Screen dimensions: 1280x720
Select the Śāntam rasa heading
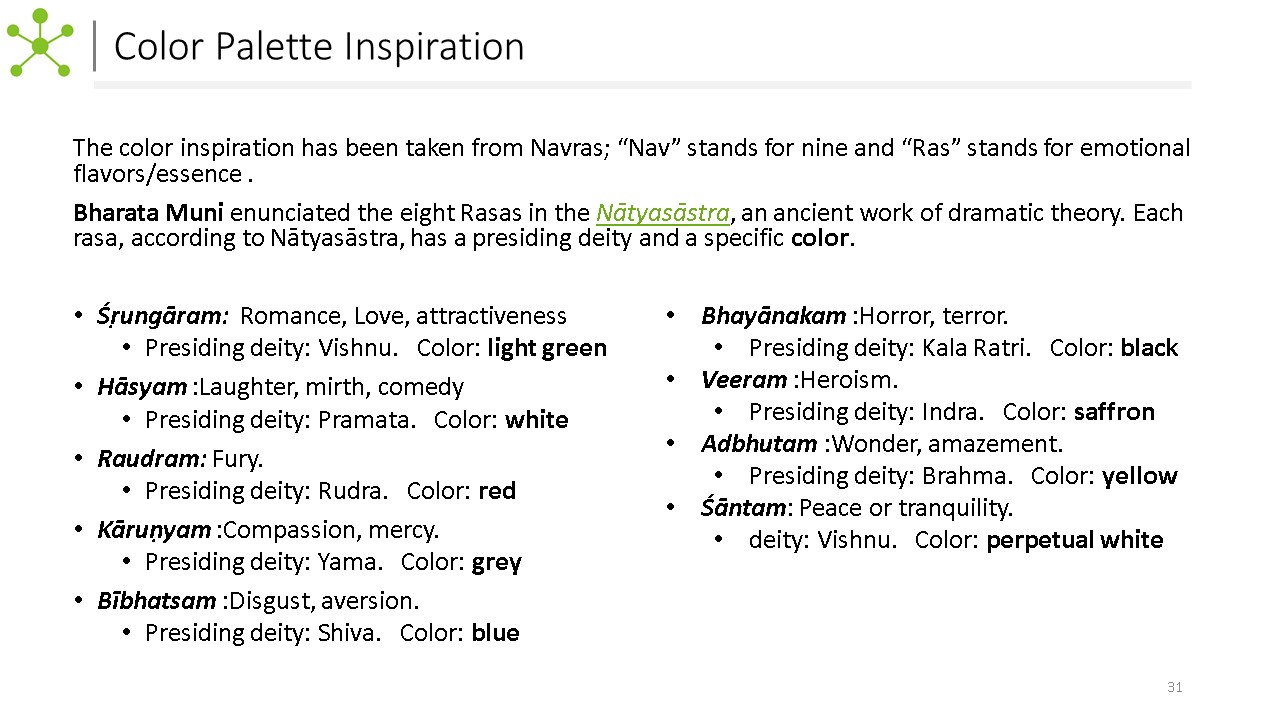point(747,508)
